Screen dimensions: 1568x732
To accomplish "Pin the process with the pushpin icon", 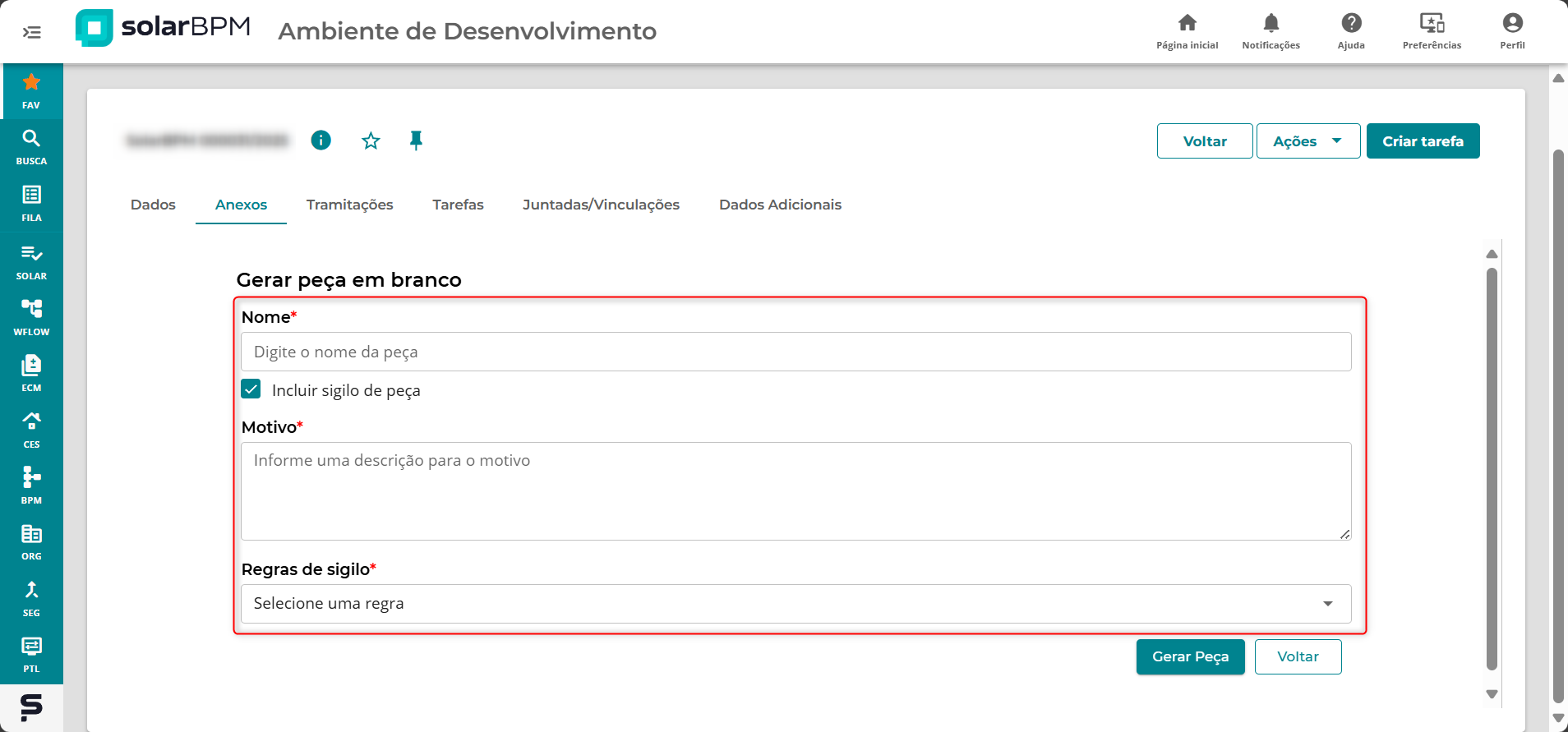I will 416,140.
